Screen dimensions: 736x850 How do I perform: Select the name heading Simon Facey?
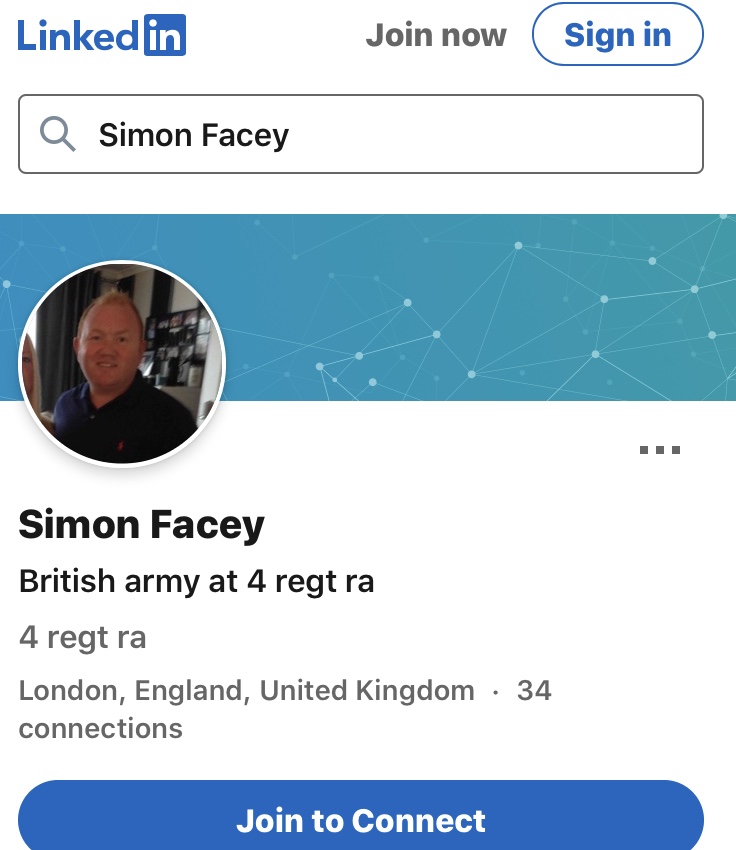click(x=141, y=524)
